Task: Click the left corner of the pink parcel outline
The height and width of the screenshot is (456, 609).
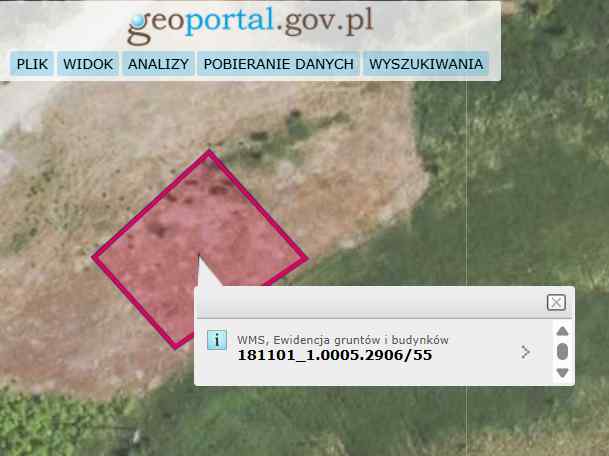Action: coord(95,257)
